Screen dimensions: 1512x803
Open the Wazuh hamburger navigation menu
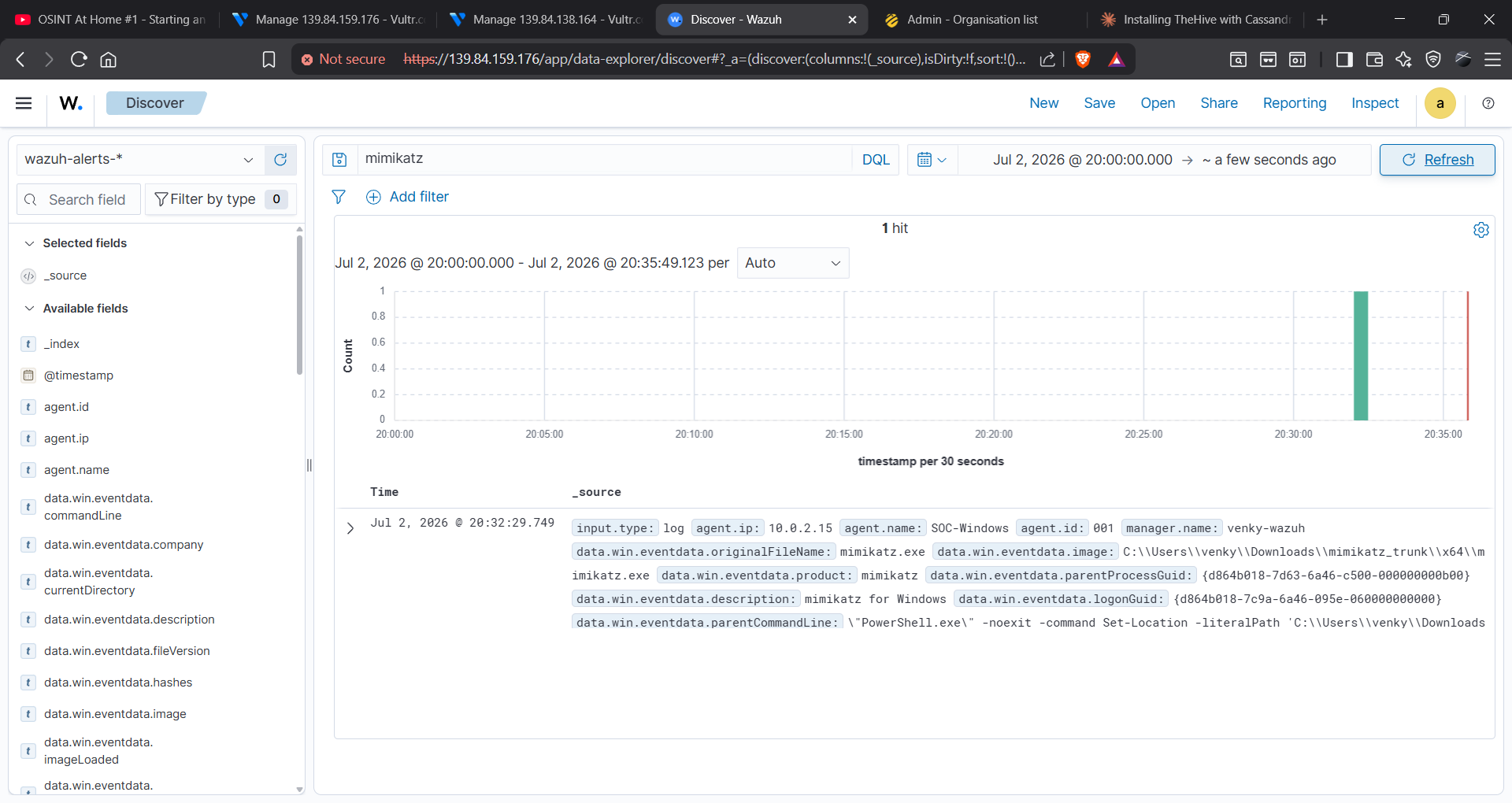24,103
